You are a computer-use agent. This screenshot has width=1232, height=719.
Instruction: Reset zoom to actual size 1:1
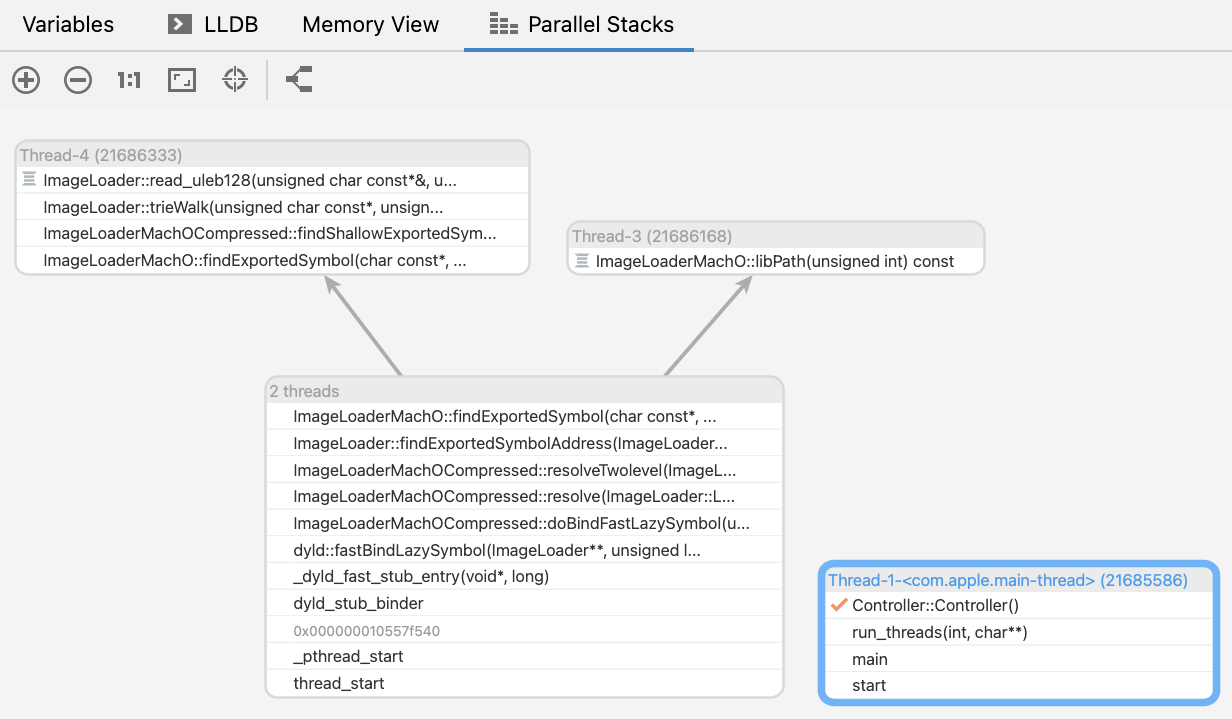pos(129,80)
